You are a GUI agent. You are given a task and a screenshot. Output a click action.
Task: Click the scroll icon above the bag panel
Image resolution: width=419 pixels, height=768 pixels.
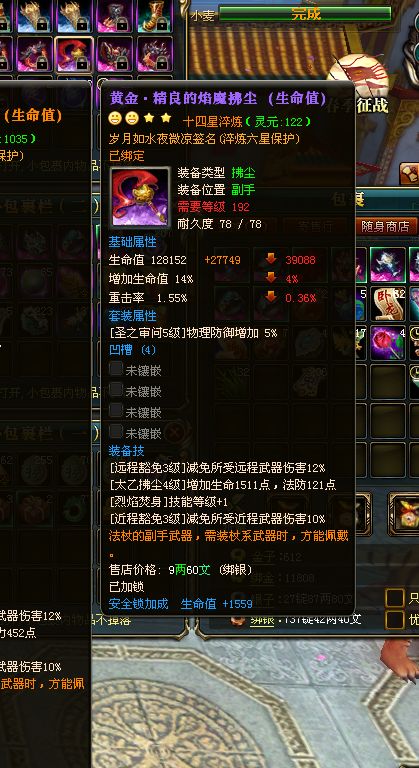pos(410,173)
